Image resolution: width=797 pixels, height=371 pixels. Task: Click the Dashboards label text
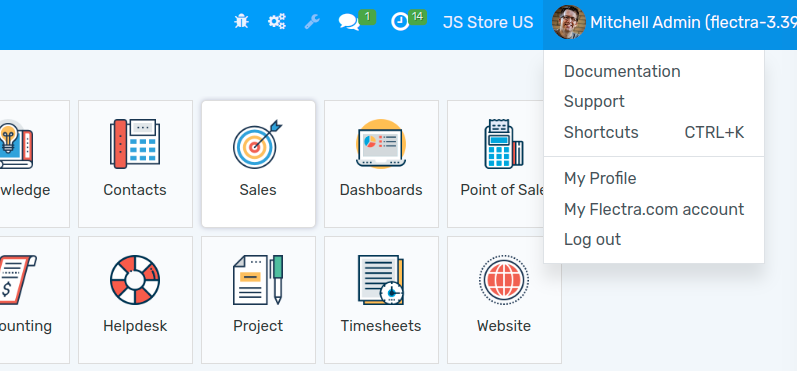point(381,190)
